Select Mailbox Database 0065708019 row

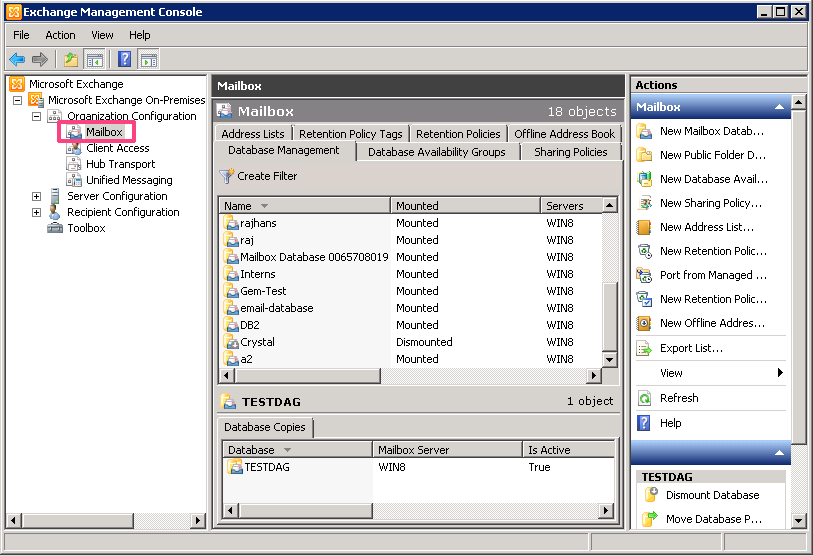click(412, 257)
